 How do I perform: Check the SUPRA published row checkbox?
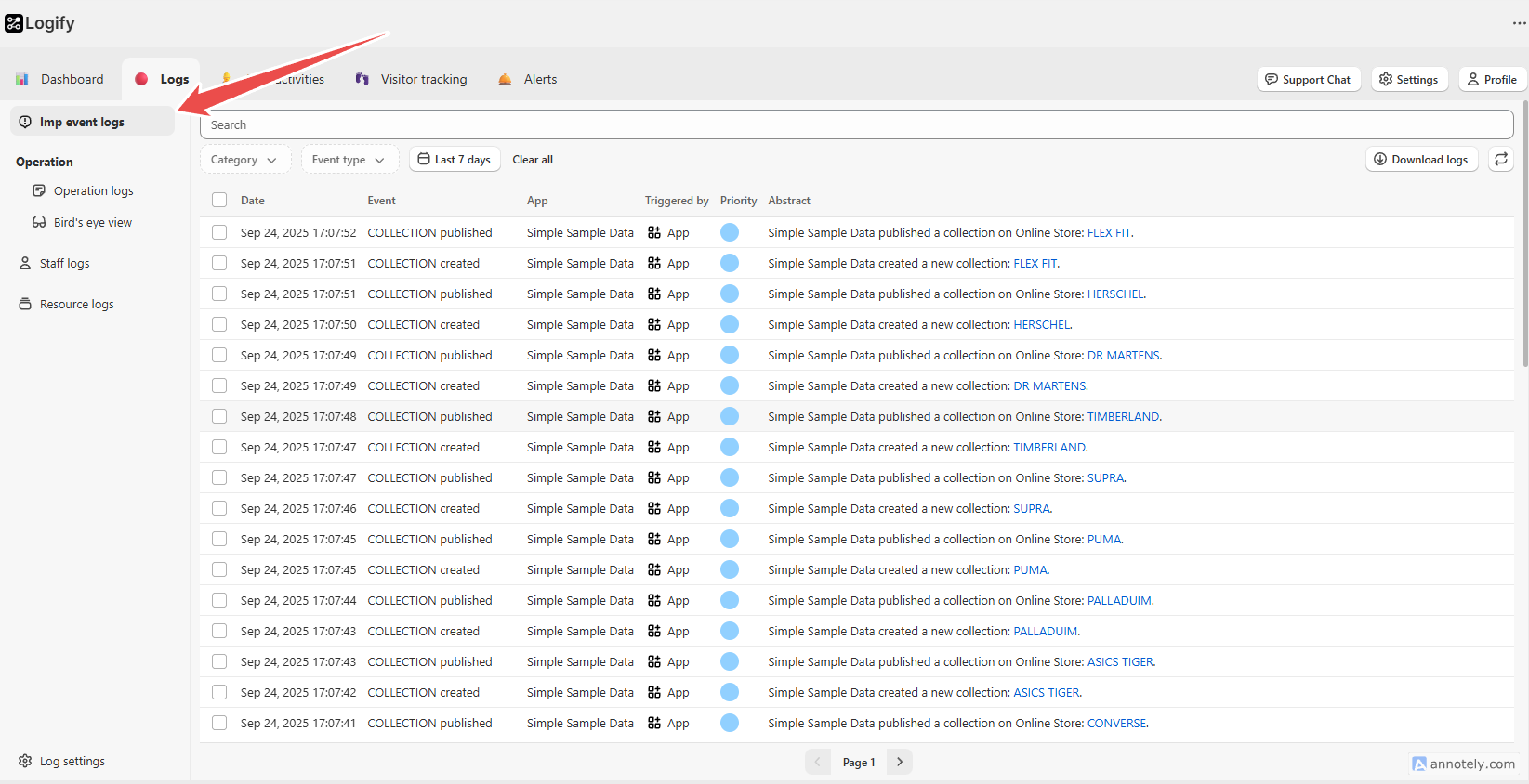pyautogui.click(x=219, y=477)
